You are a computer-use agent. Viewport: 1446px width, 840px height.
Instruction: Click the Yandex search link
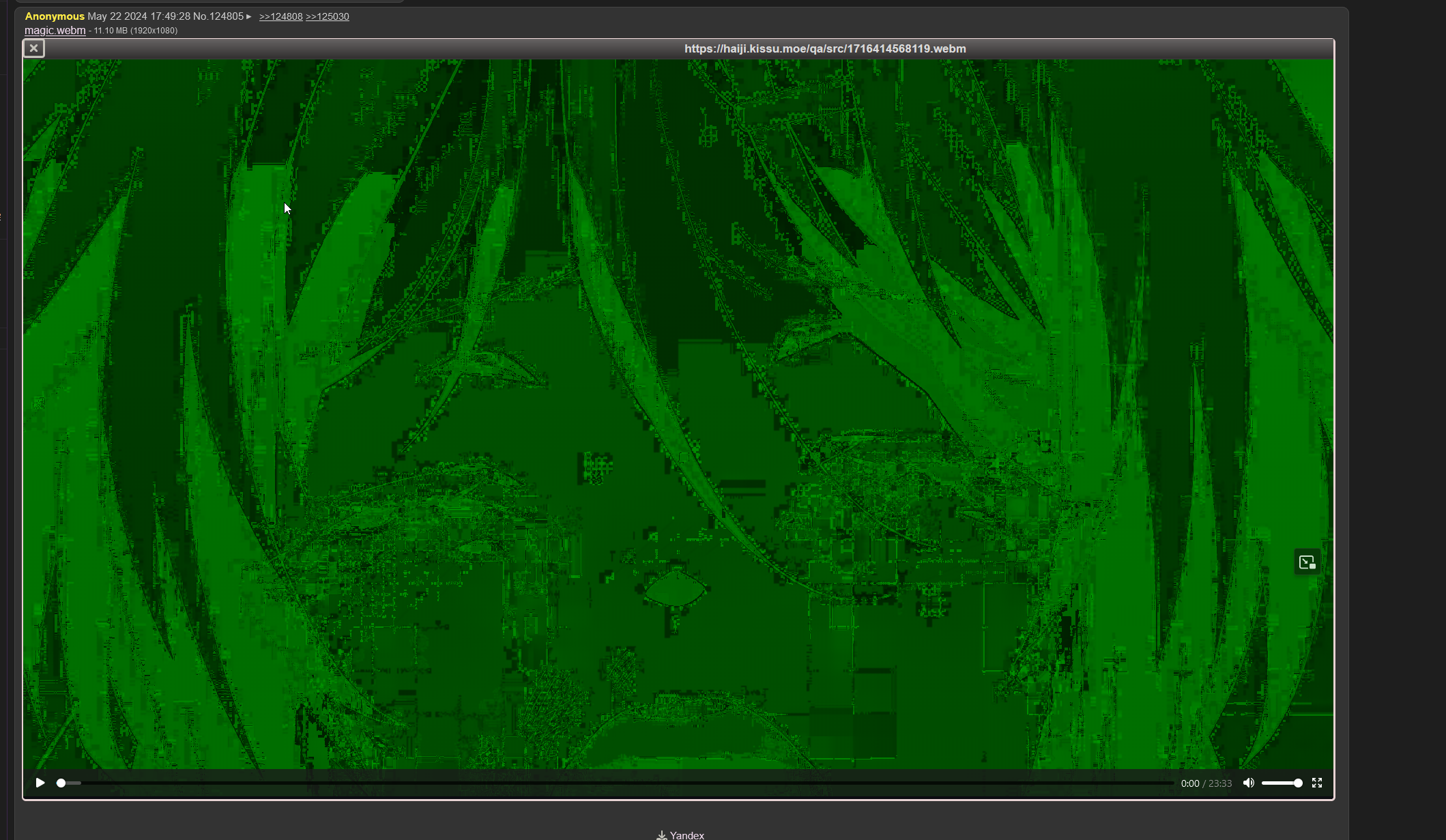[x=686, y=835]
